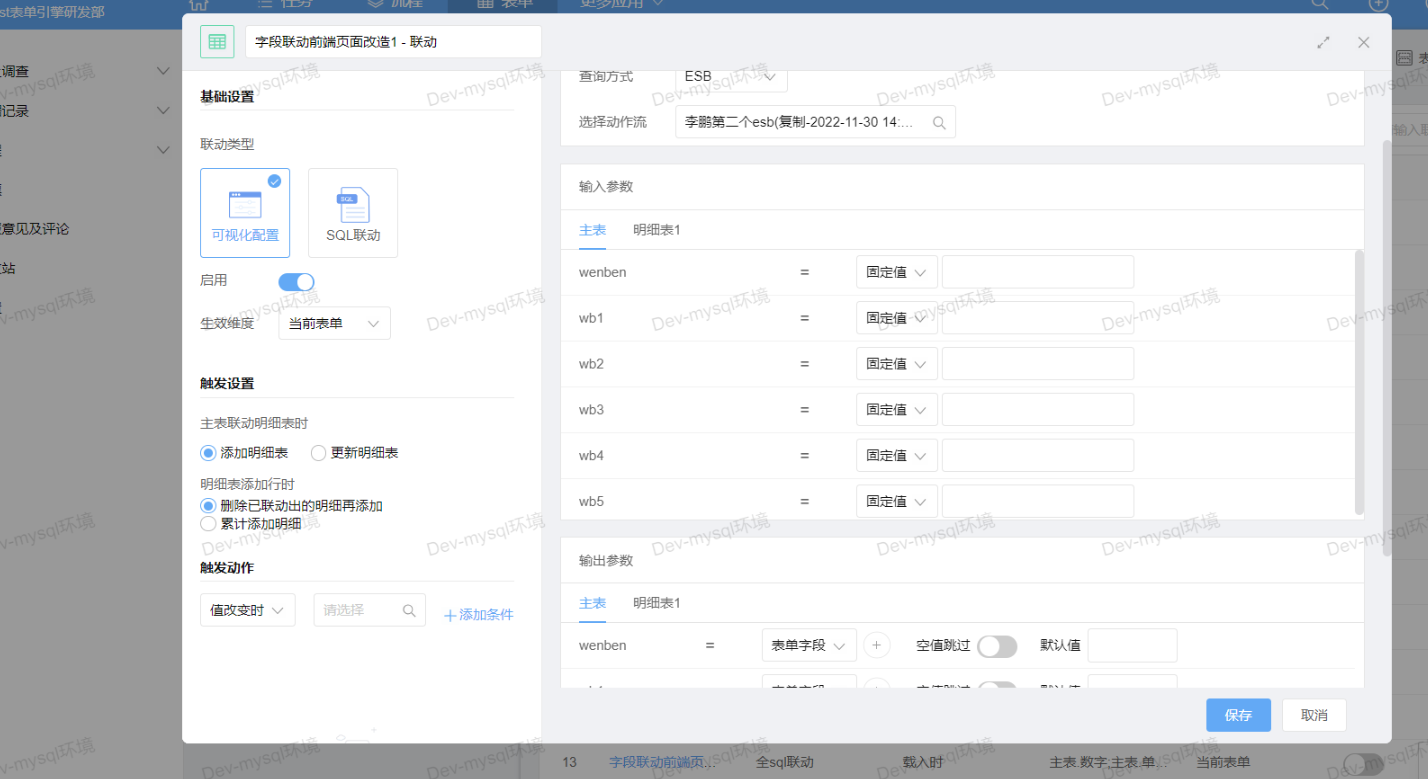Screen dimensions: 1428x779
Task: Click the dialog's right-side scrollbar
Action: click(x=1386, y=348)
